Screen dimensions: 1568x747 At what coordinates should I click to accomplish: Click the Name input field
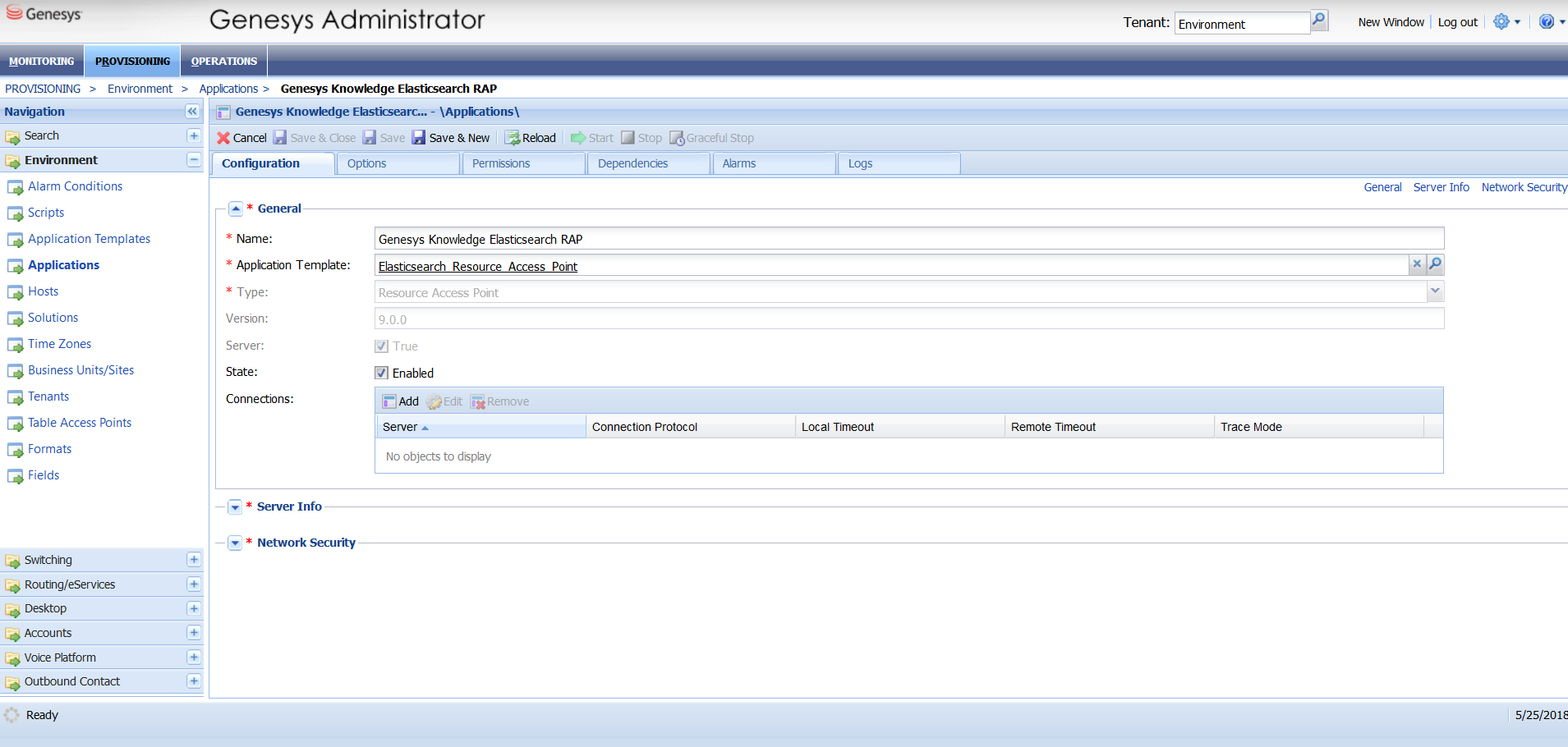pyautogui.click(x=908, y=239)
